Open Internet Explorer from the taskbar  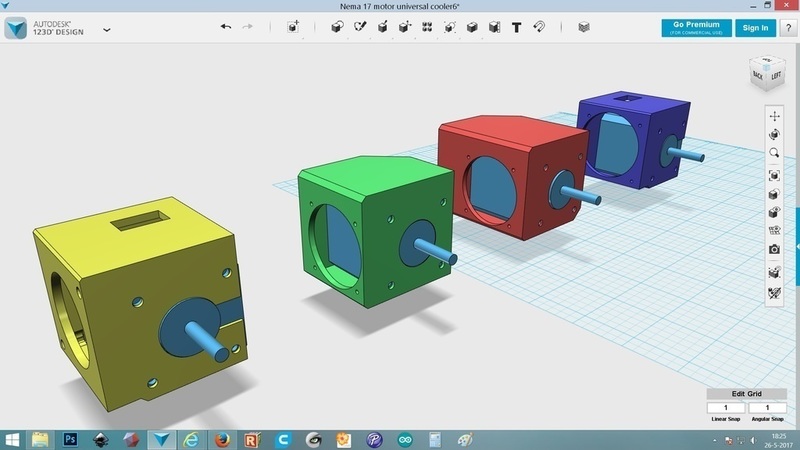pyautogui.click(x=192, y=440)
